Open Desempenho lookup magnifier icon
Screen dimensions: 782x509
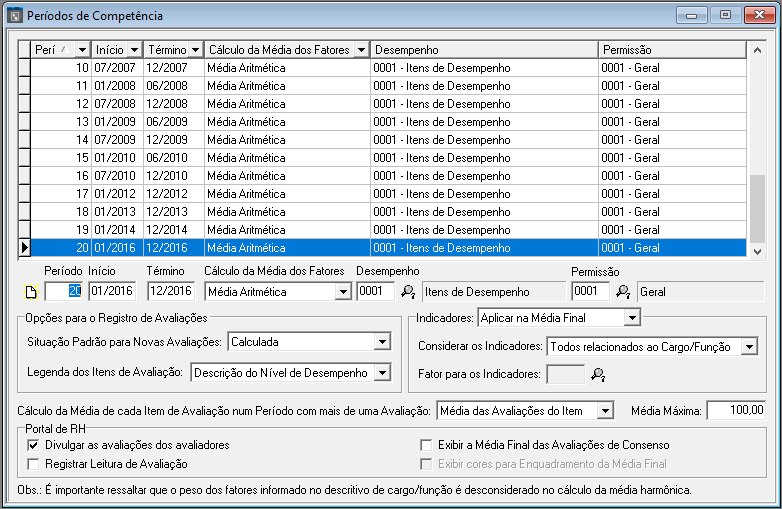407,292
